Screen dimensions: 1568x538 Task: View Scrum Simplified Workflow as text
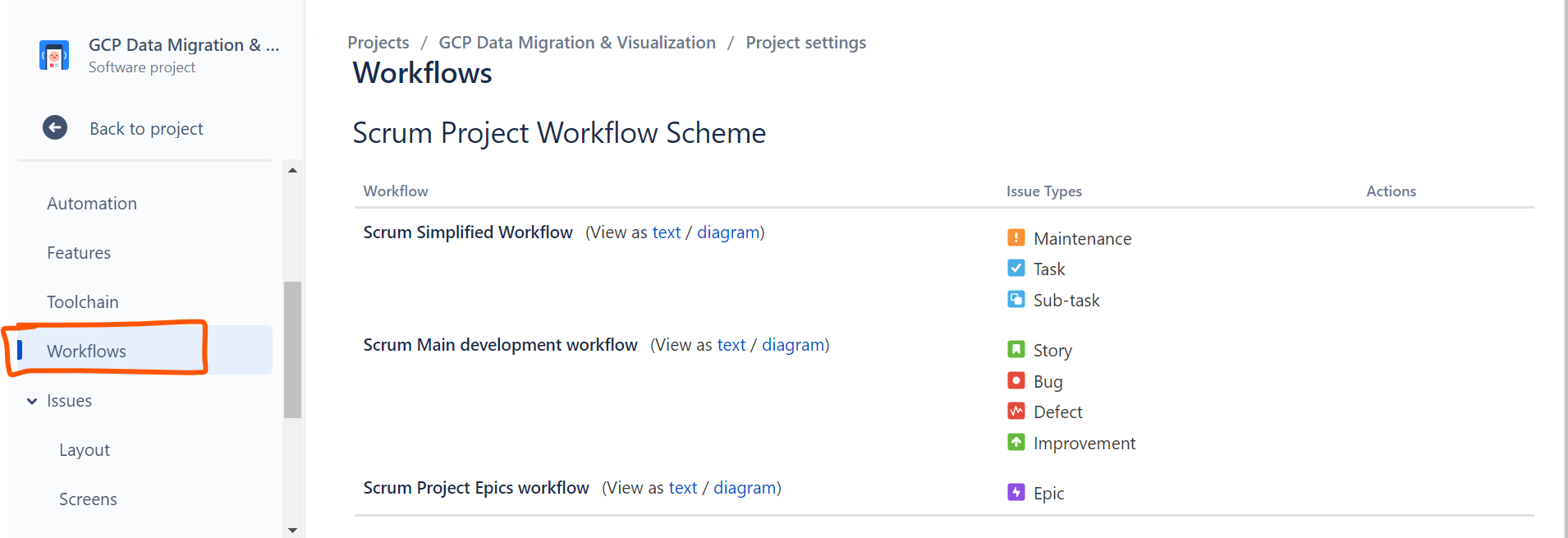coord(667,232)
